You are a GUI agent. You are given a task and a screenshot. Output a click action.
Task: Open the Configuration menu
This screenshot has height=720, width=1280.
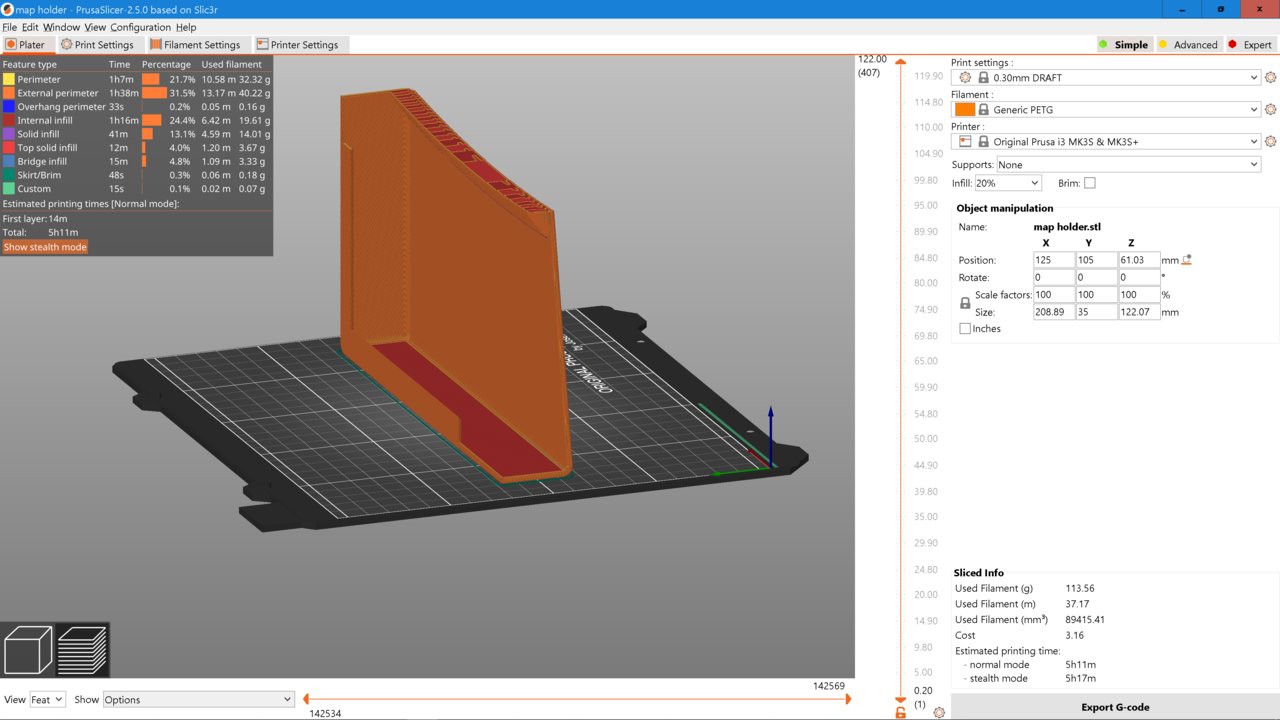[x=140, y=27]
